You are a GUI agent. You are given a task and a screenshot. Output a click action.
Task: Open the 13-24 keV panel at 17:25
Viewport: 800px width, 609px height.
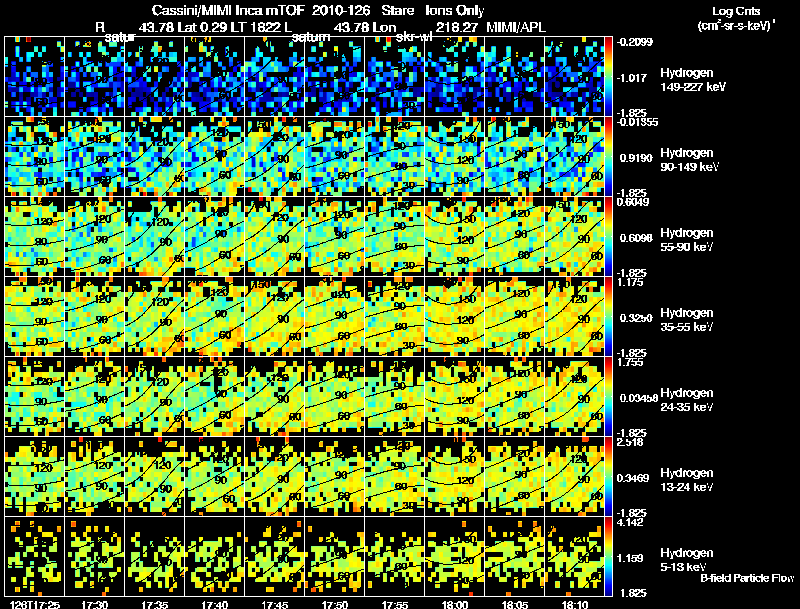click(x=35, y=477)
